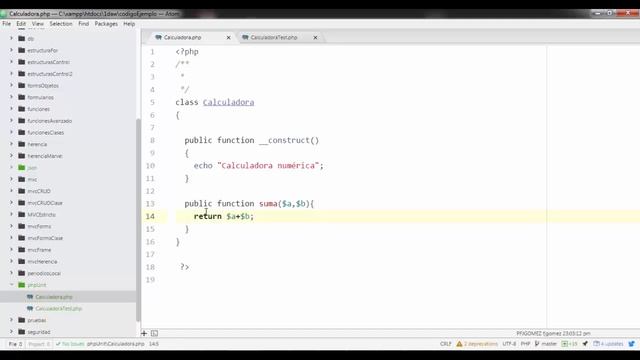Viewport: 640px width, 360px height.
Task: Open the Selection menu
Action: [x=61, y=24]
